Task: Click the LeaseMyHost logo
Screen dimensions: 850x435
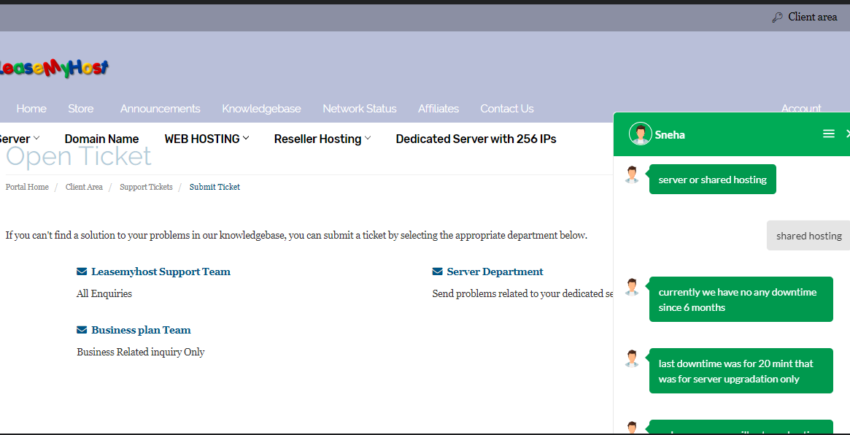Action: [53, 68]
